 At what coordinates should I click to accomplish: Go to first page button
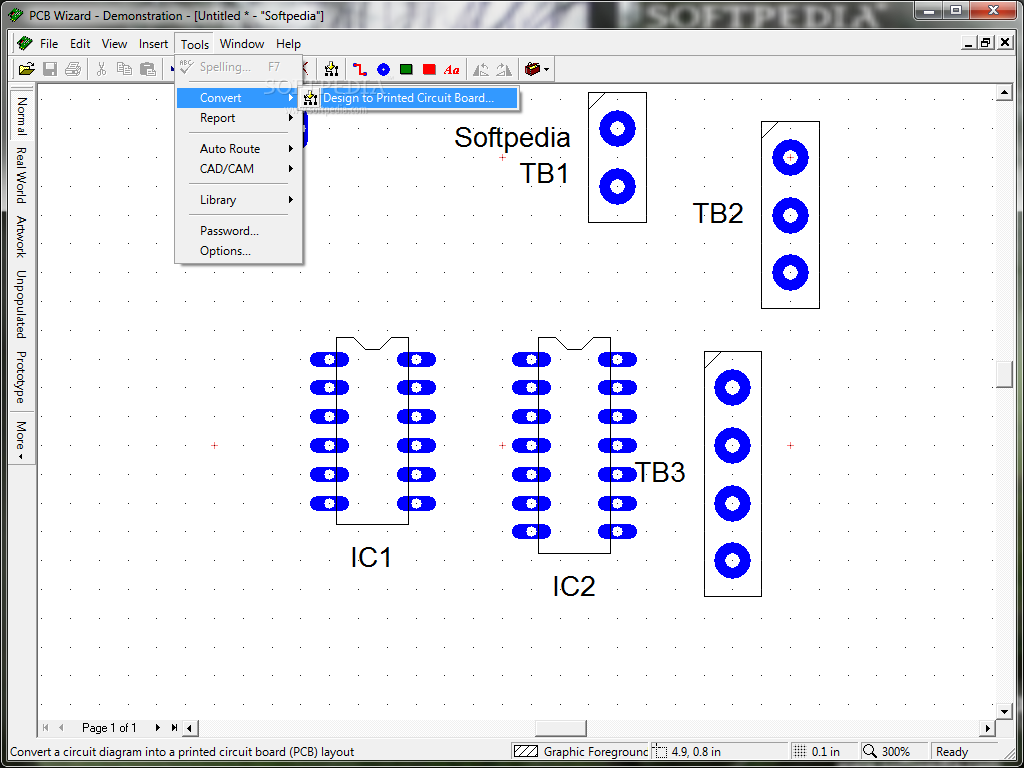pyautogui.click(x=46, y=727)
